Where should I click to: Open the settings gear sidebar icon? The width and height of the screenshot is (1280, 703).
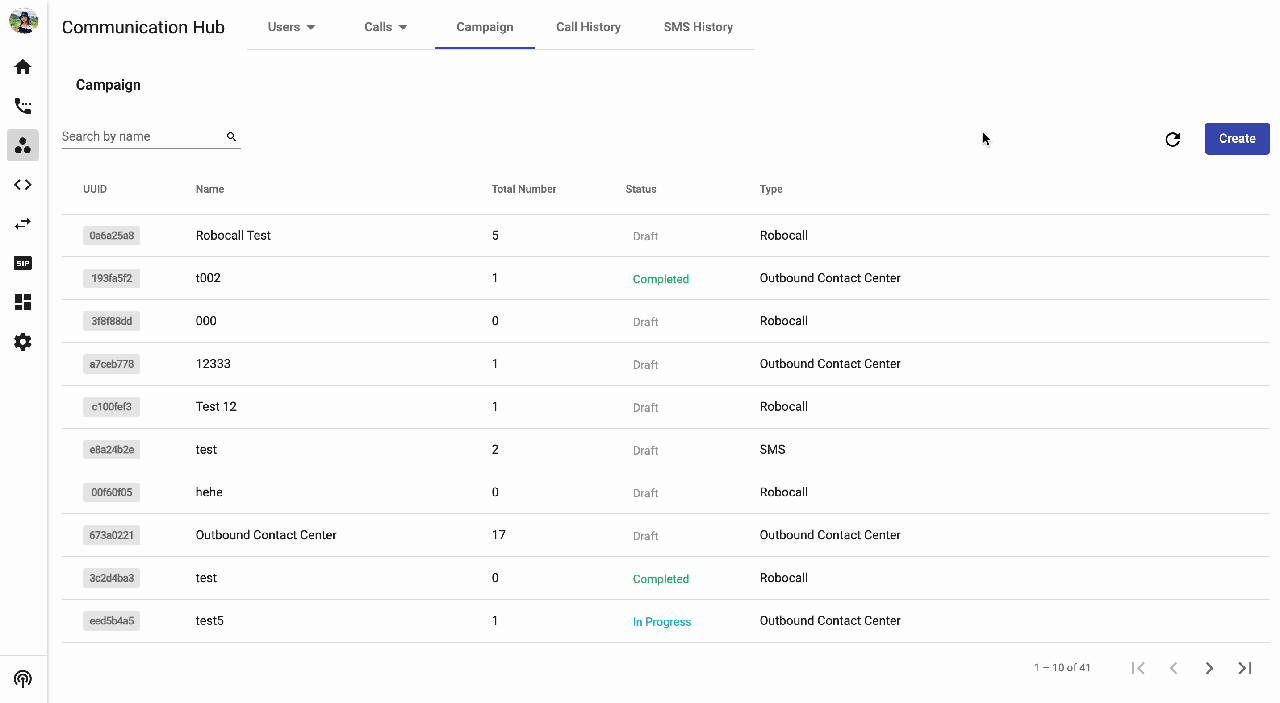point(23,342)
